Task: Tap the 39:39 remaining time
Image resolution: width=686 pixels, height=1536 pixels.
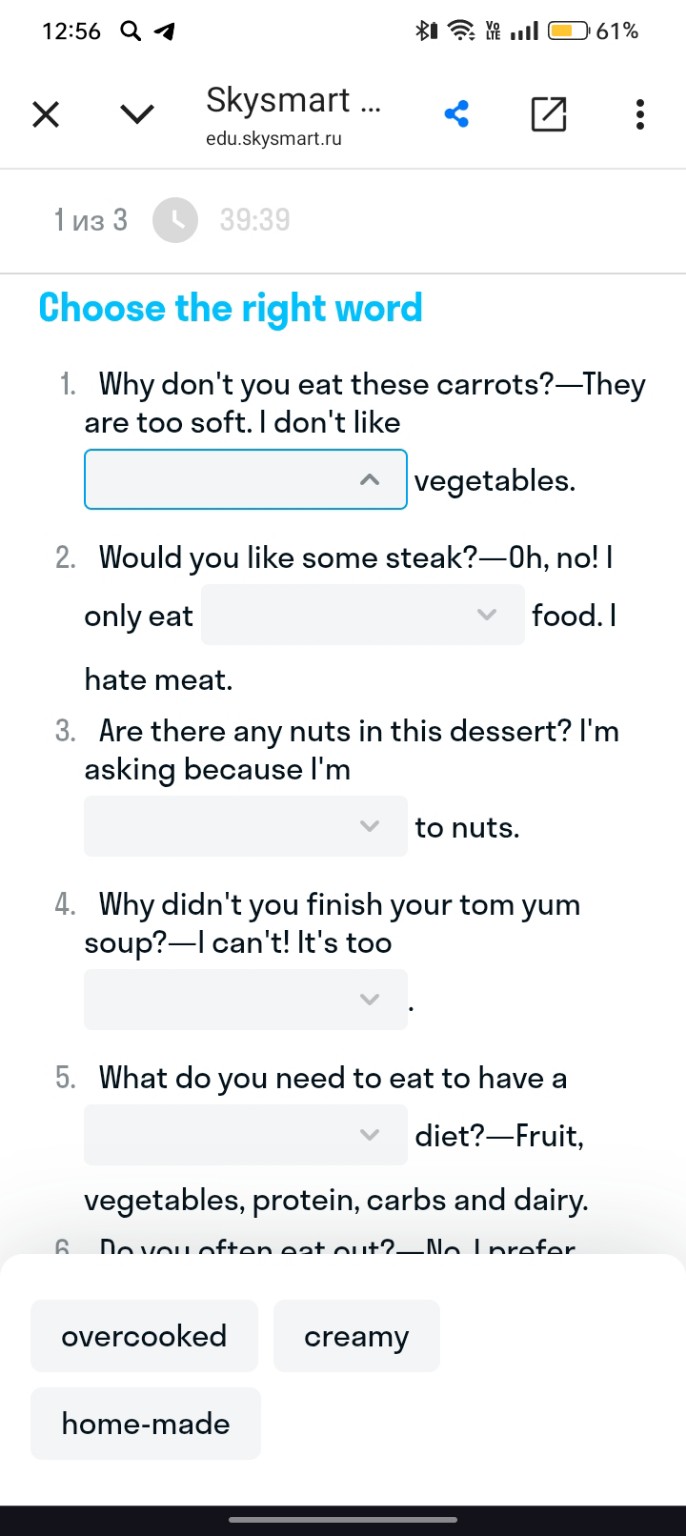Action: point(255,220)
